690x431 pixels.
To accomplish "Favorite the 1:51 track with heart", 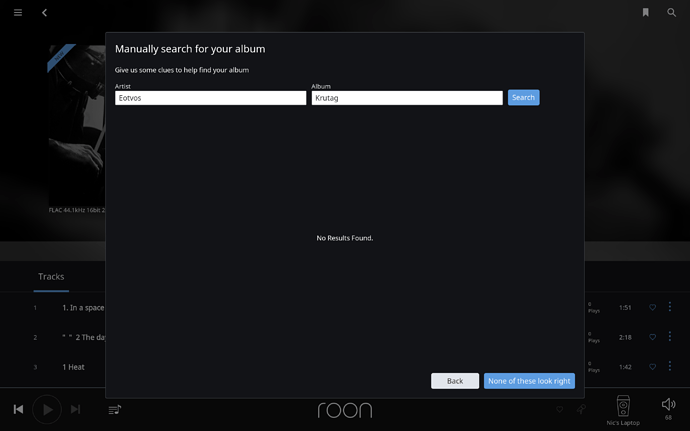I will (653, 307).
